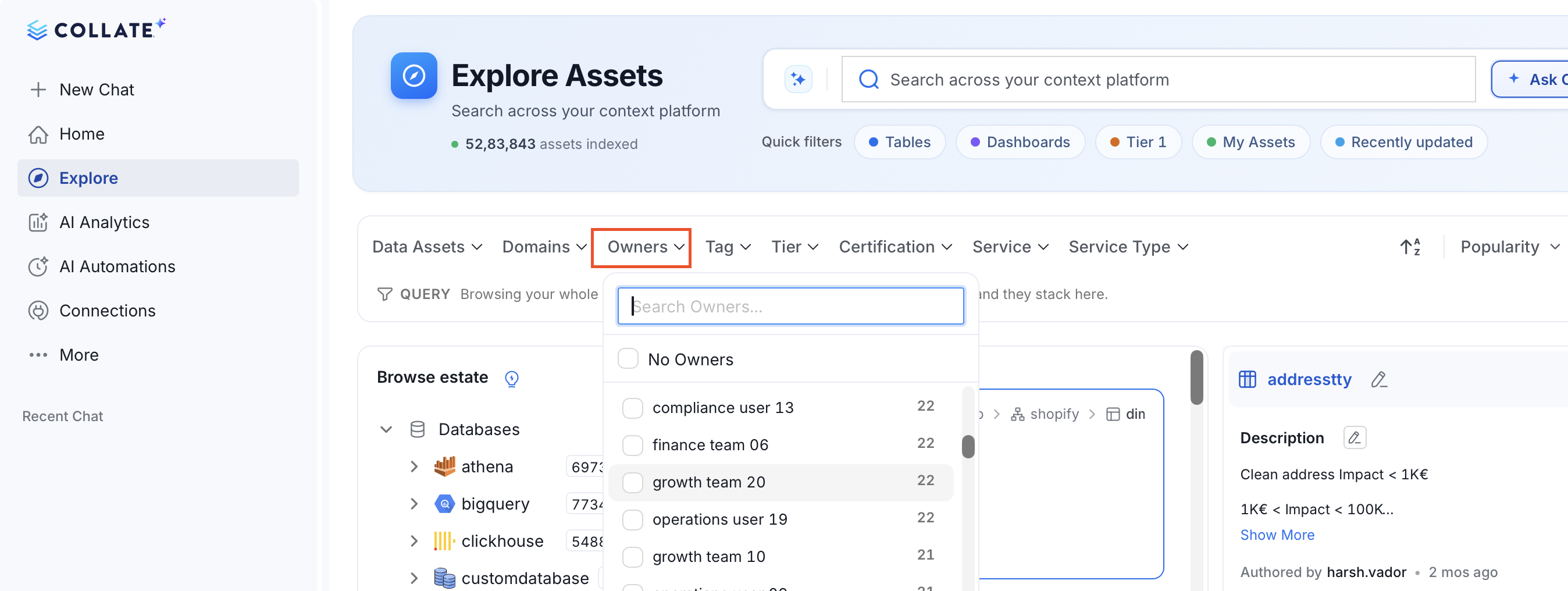Click the table icon next to addresstty
1568x591 pixels.
(1247, 379)
